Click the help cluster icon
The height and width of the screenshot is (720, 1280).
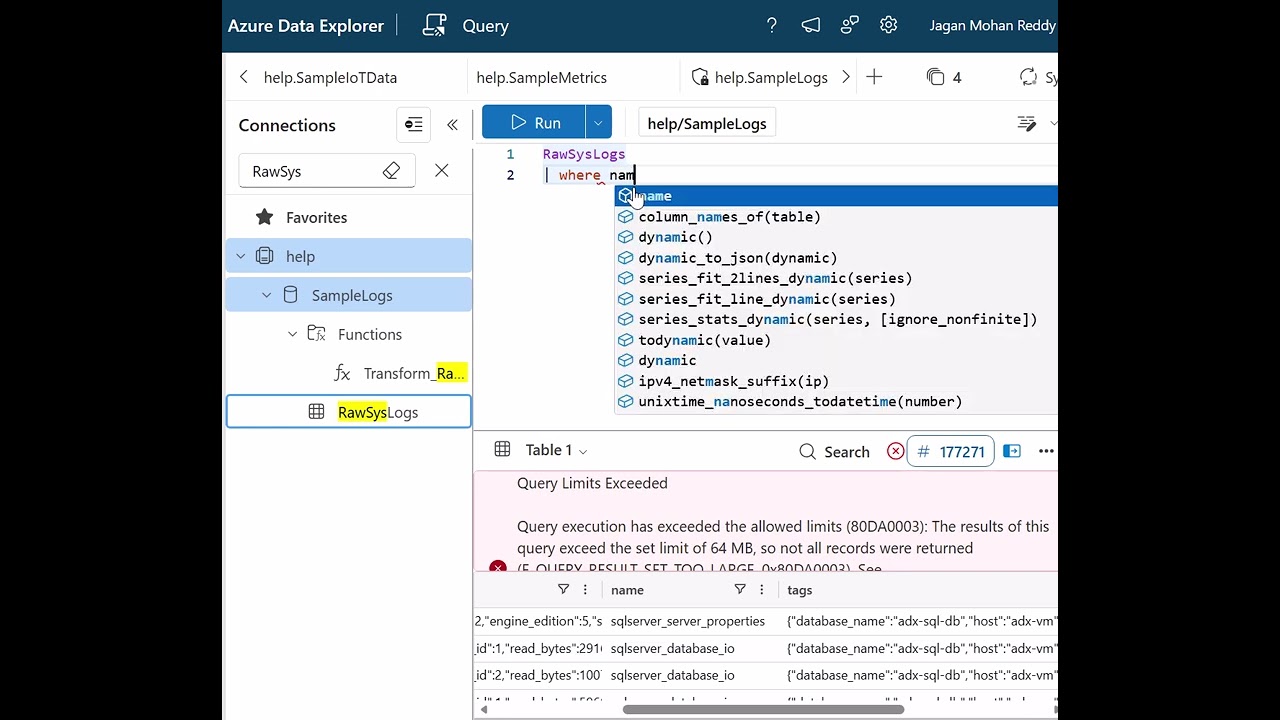[x=265, y=256]
